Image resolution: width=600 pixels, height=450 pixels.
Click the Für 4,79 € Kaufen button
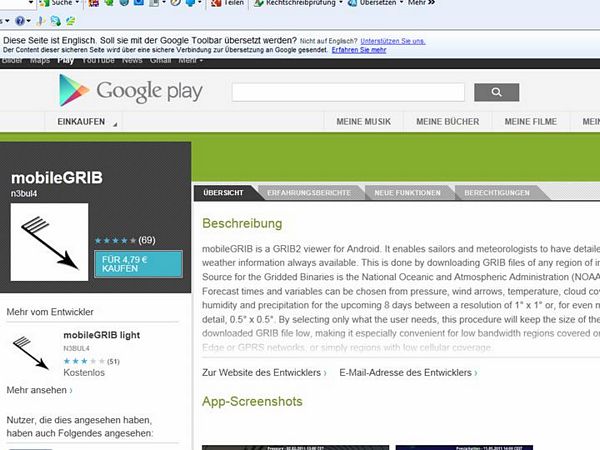pos(137,263)
